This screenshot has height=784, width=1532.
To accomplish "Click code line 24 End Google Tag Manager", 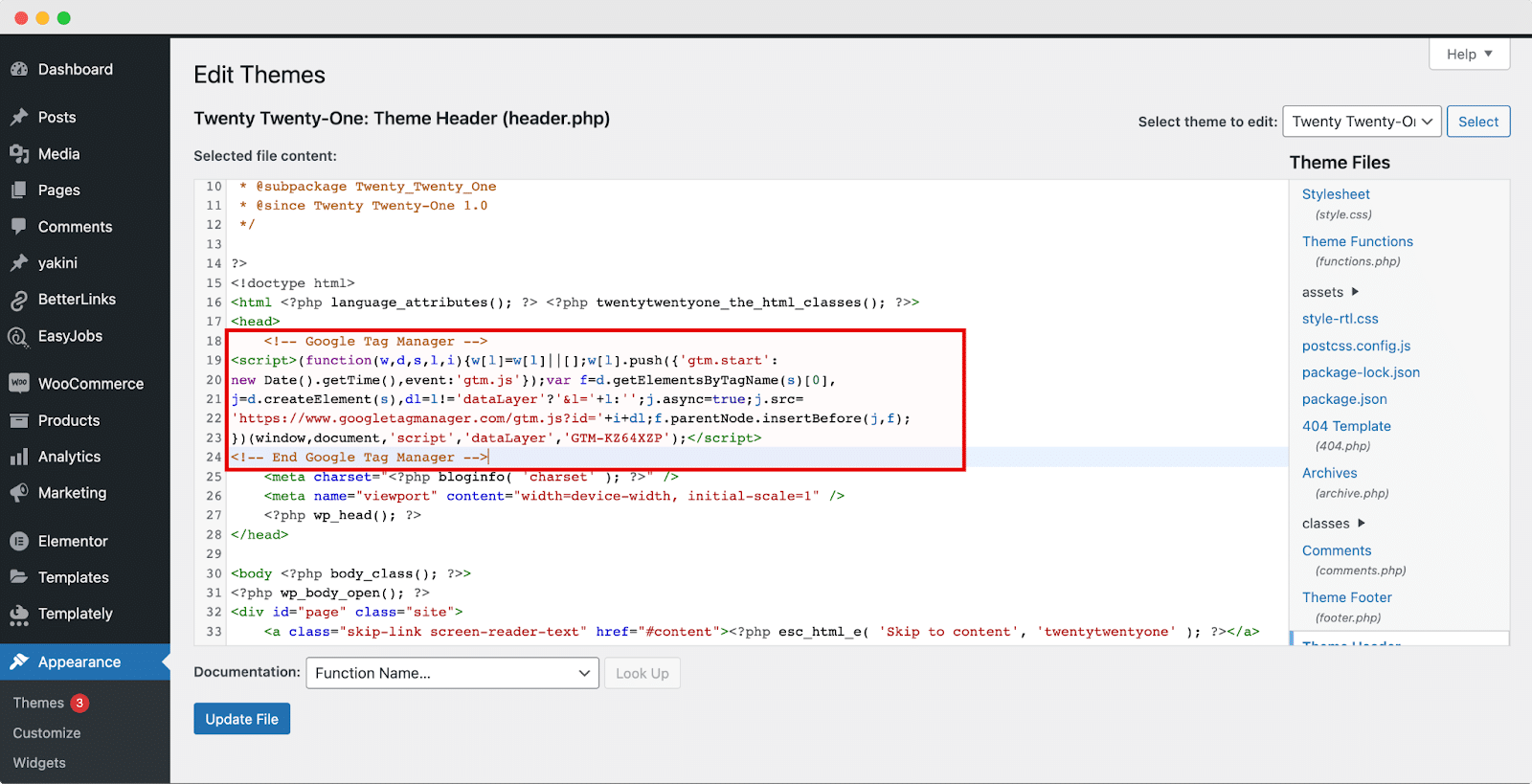I will pos(360,458).
